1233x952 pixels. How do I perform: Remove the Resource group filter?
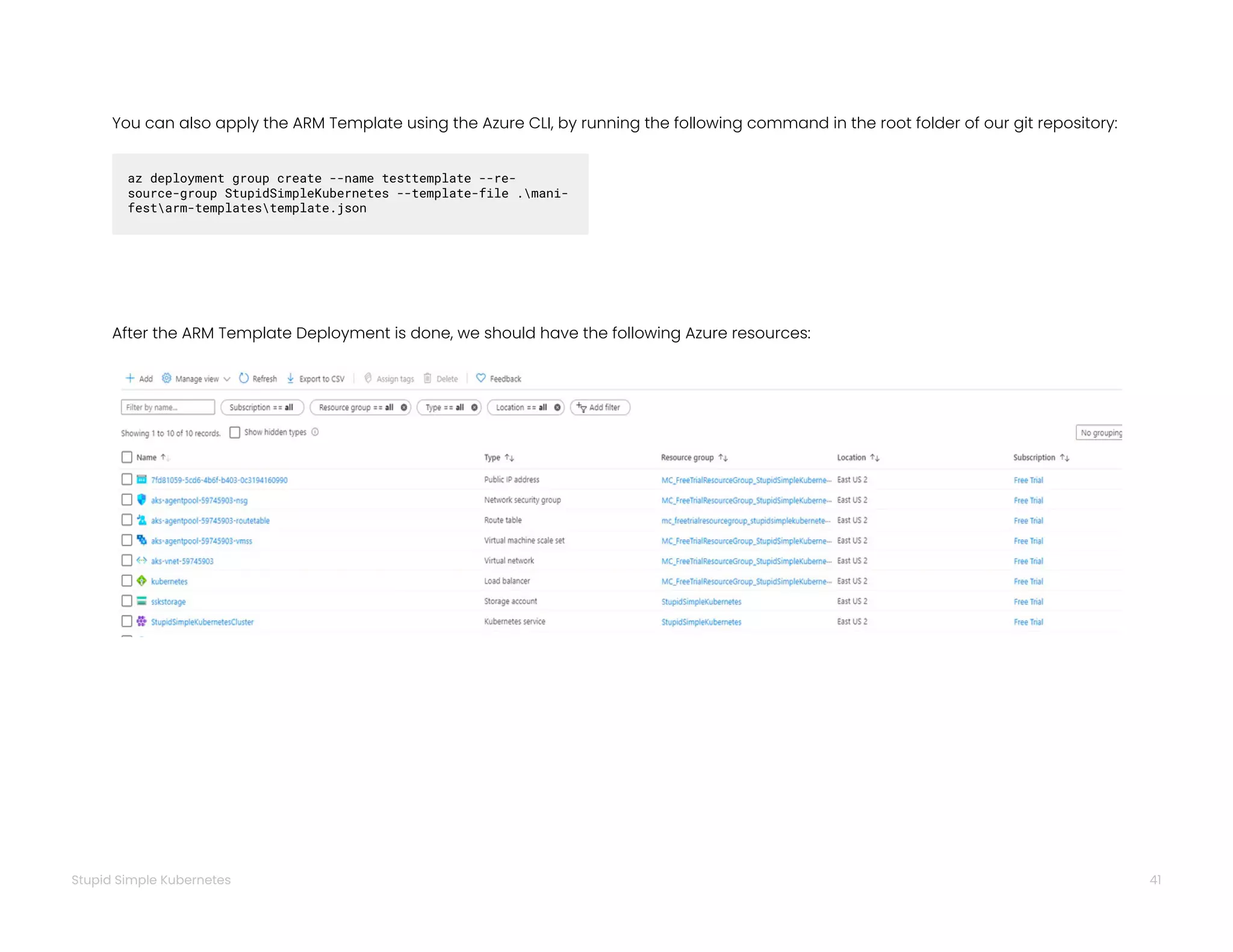coord(404,407)
